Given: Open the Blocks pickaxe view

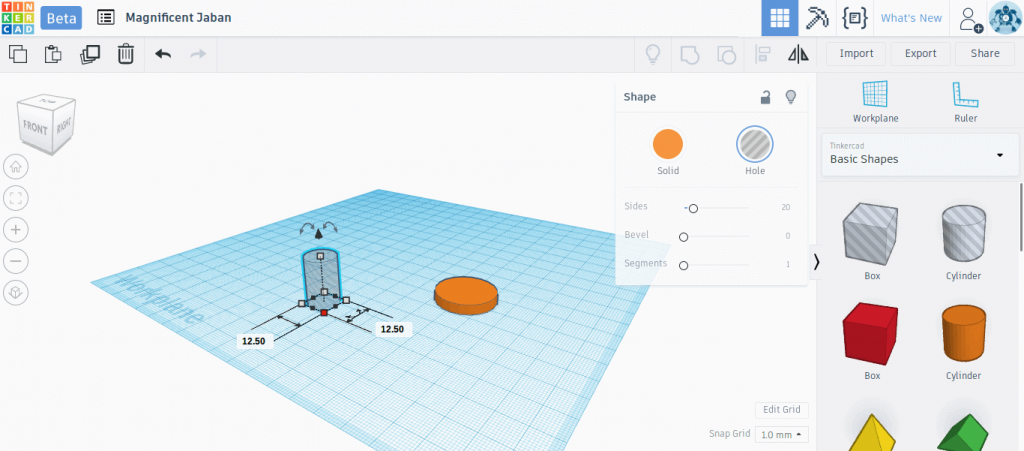Looking at the screenshot, I should pyautogui.click(x=817, y=18).
